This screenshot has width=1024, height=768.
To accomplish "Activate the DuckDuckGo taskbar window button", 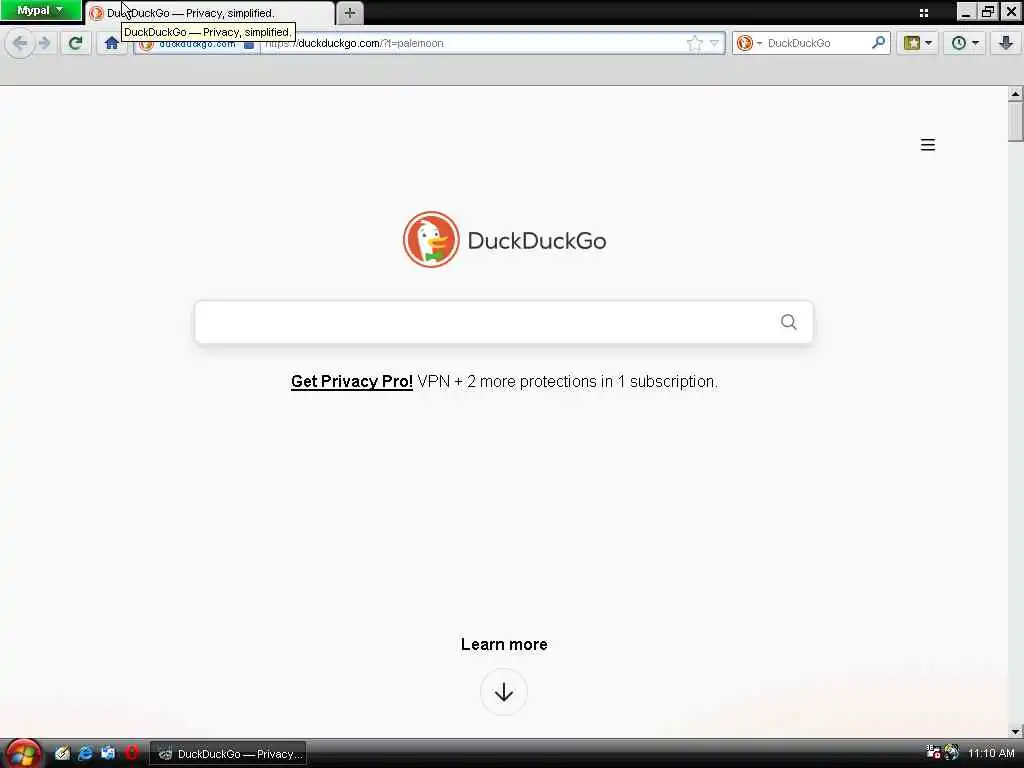I will click(x=229, y=754).
